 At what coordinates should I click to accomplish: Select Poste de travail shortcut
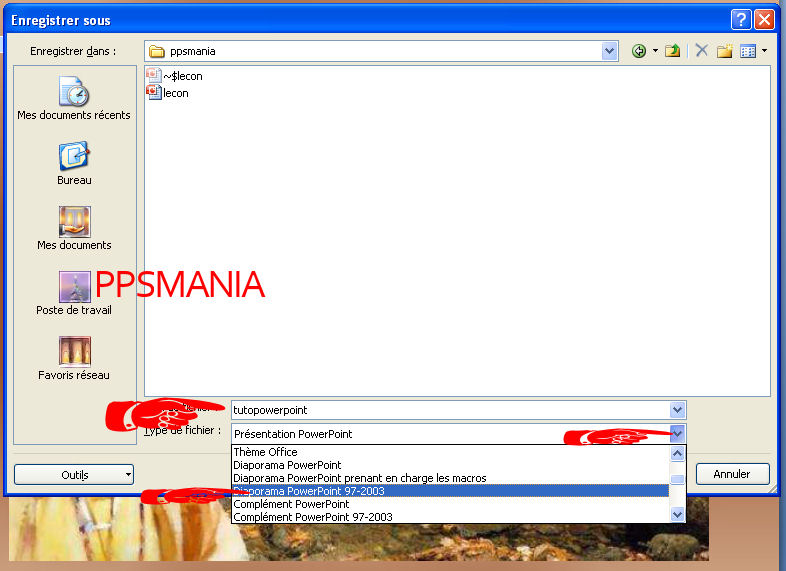[x=74, y=293]
